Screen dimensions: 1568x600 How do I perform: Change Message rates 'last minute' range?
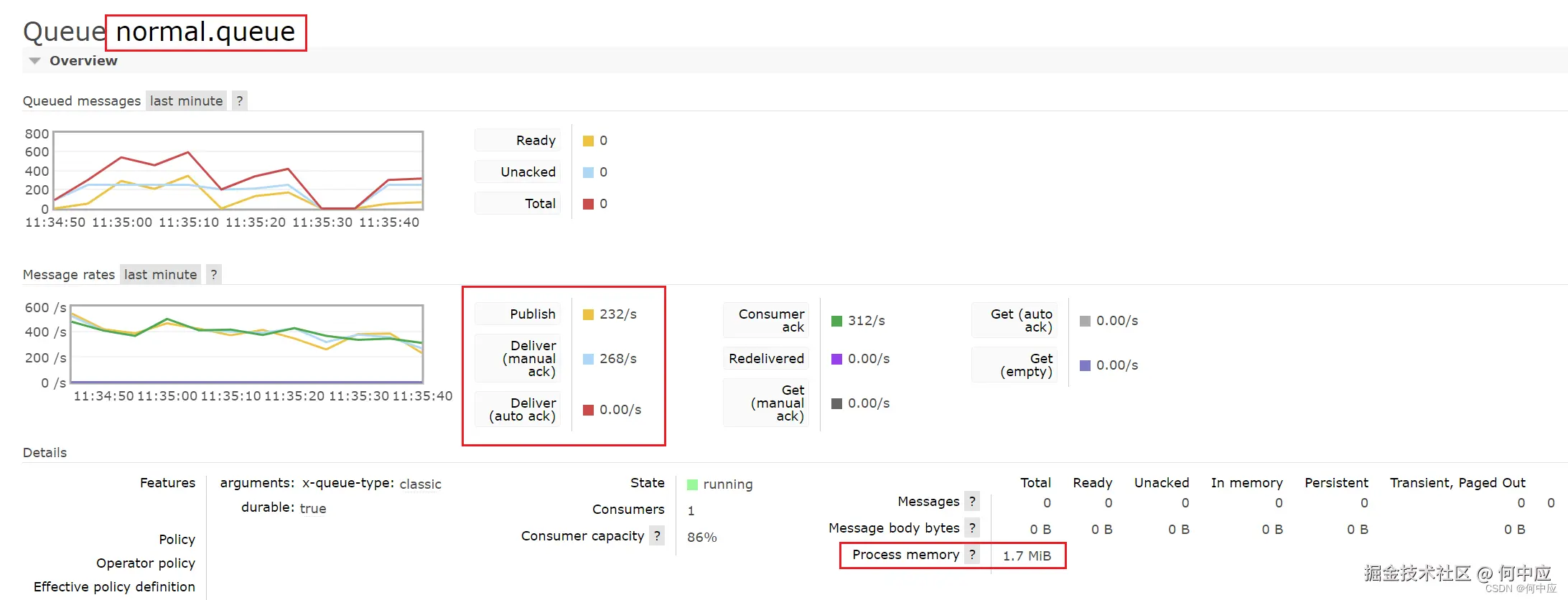pos(160,274)
